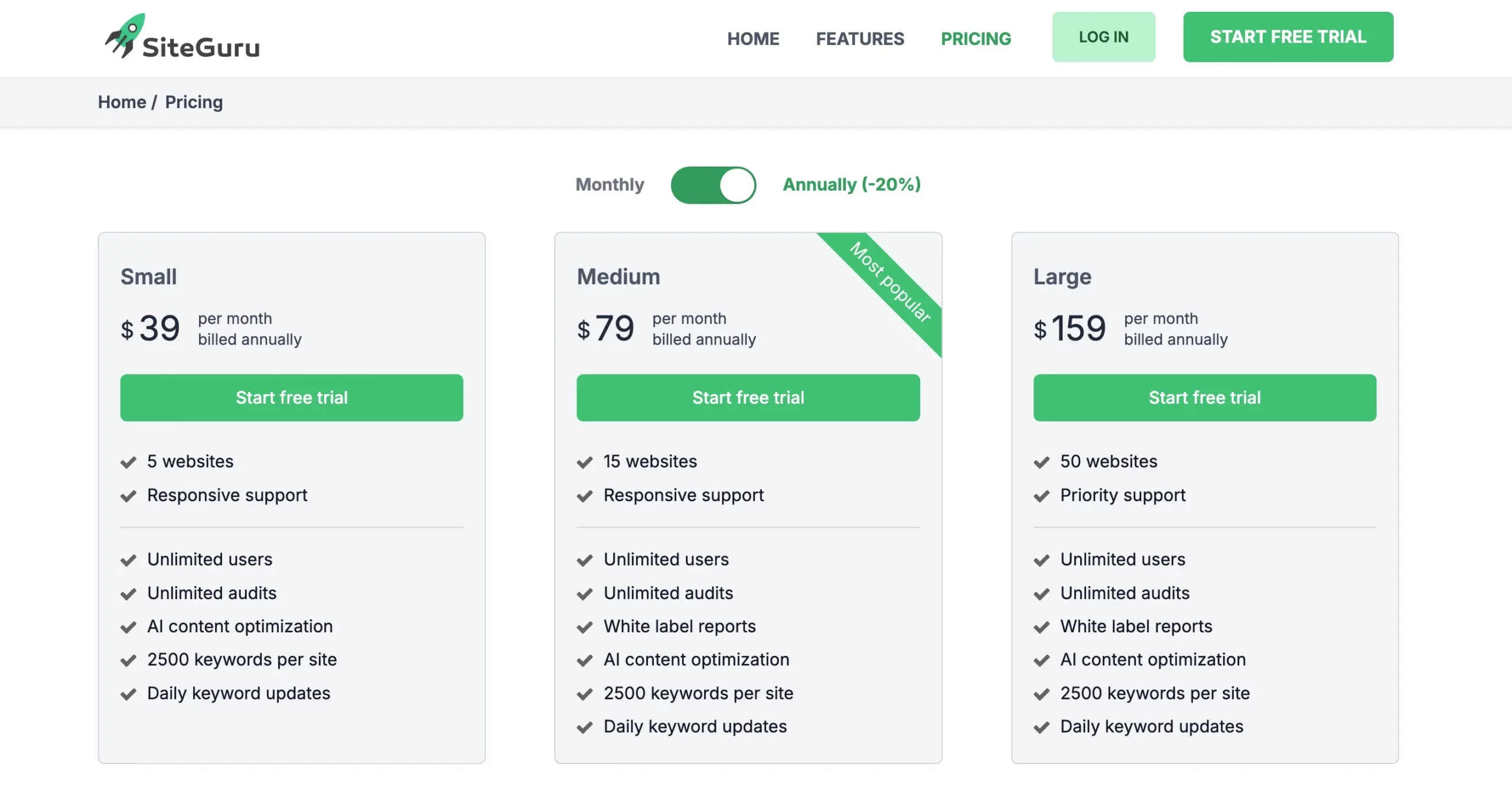Click checkmark beside Medium Unlimited audits
The height and width of the screenshot is (809, 1512).
(585, 594)
